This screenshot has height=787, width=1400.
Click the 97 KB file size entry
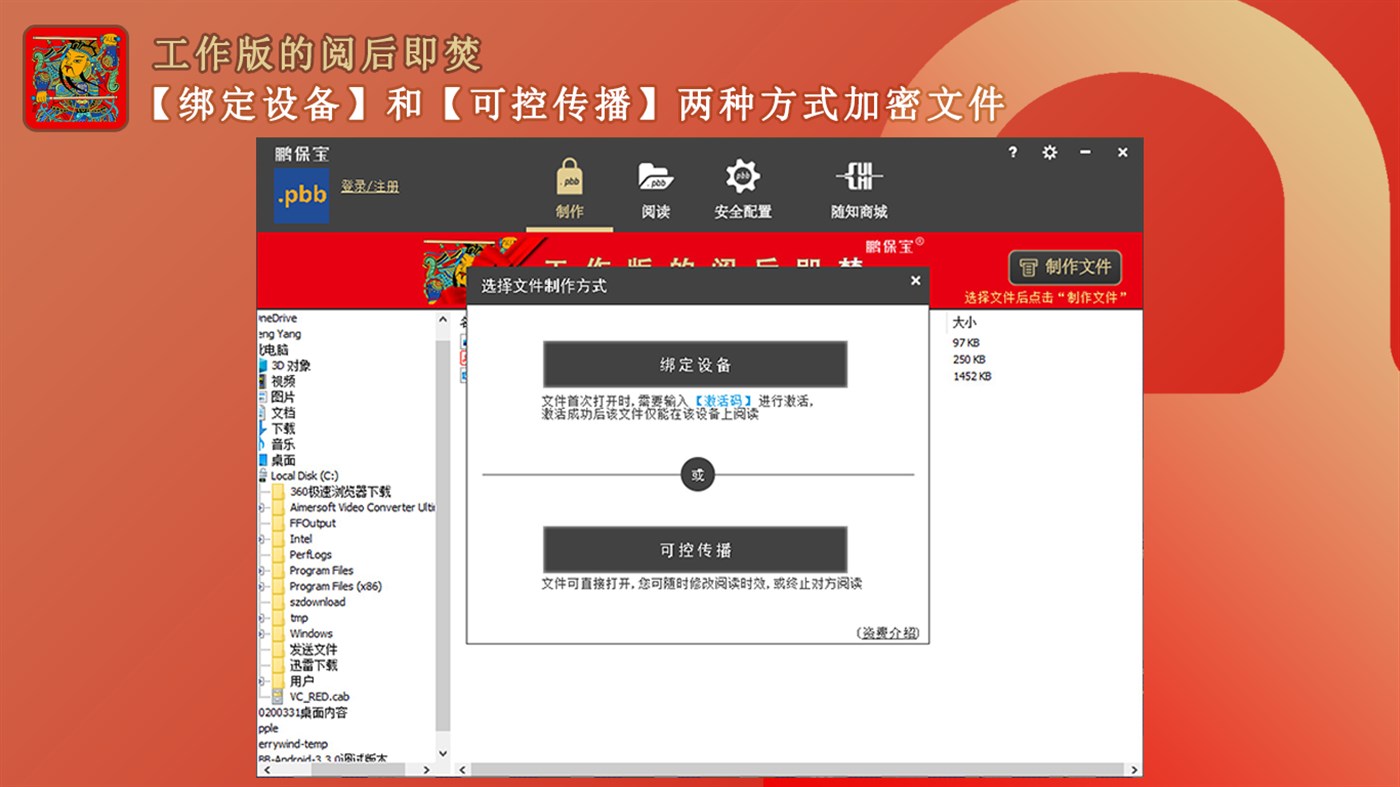click(x=966, y=343)
